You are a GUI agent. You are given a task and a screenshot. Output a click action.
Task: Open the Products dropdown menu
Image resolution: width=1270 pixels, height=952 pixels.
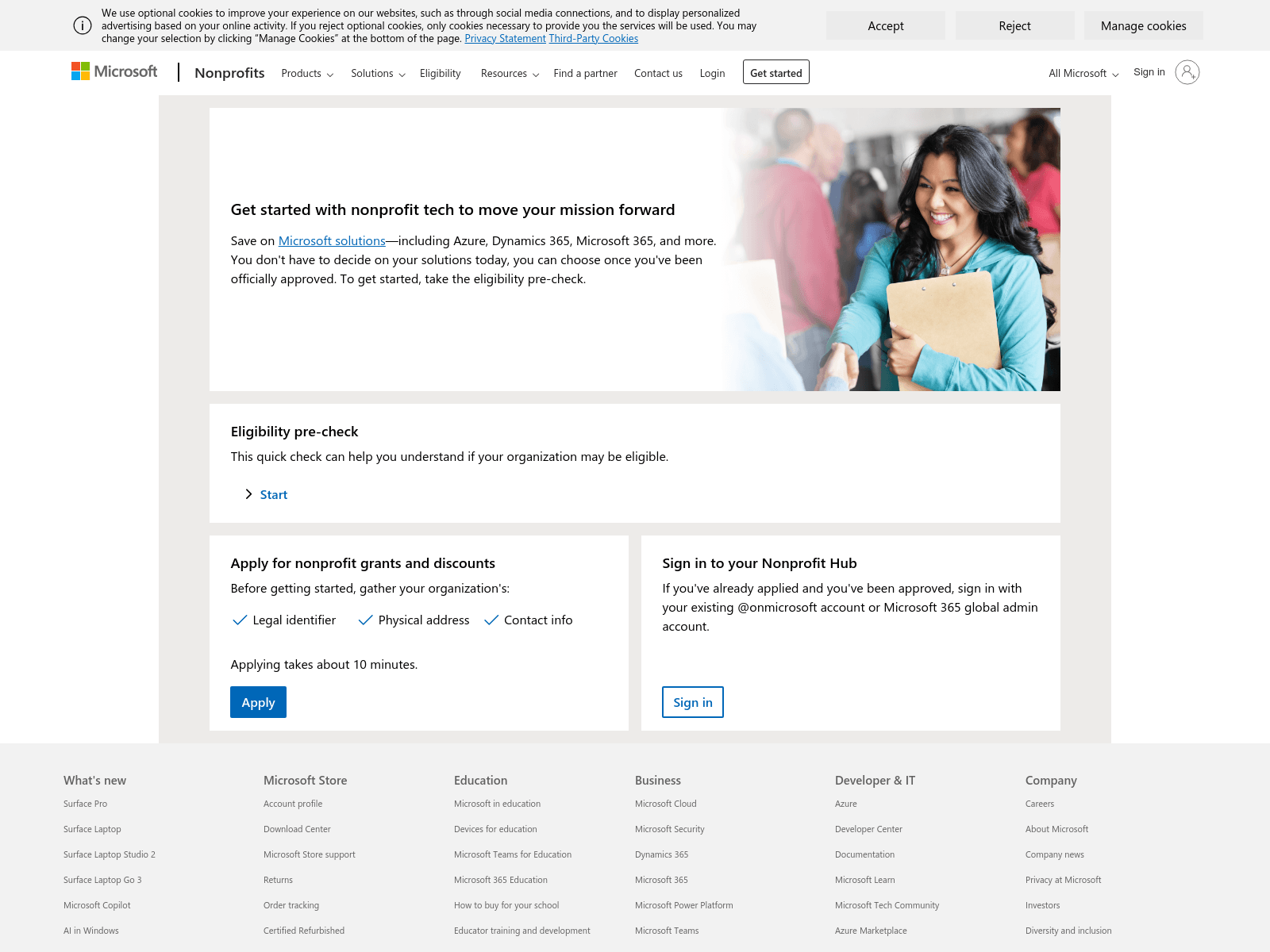pyautogui.click(x=307, y=73)
